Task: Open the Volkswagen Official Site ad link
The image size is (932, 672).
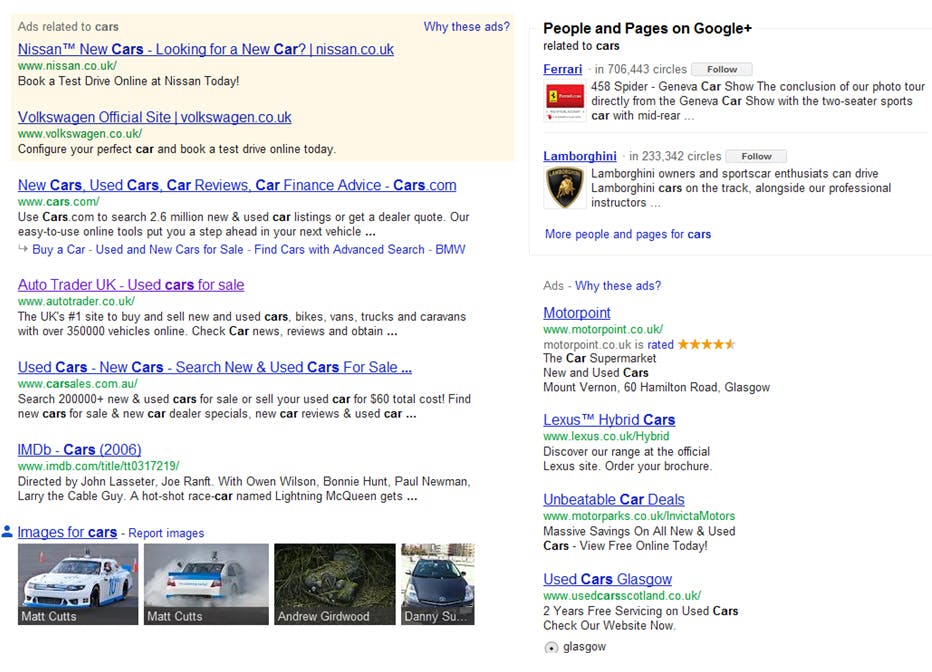Action: click(x=155, y=117)
